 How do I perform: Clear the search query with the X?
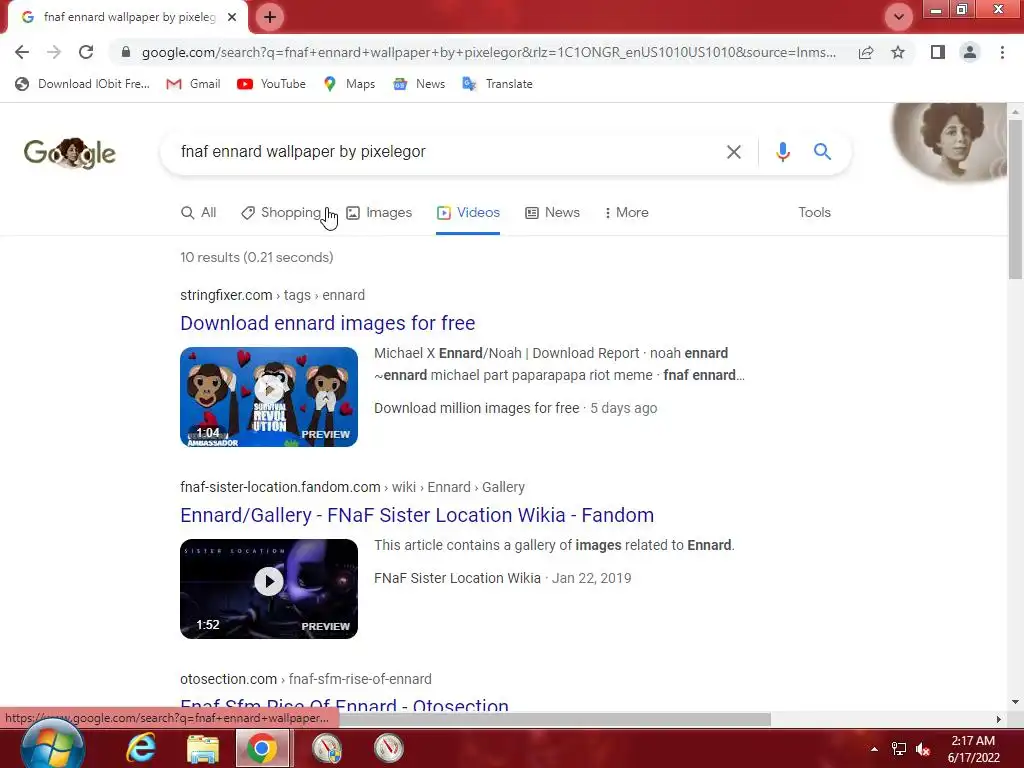tap(734, 152)
